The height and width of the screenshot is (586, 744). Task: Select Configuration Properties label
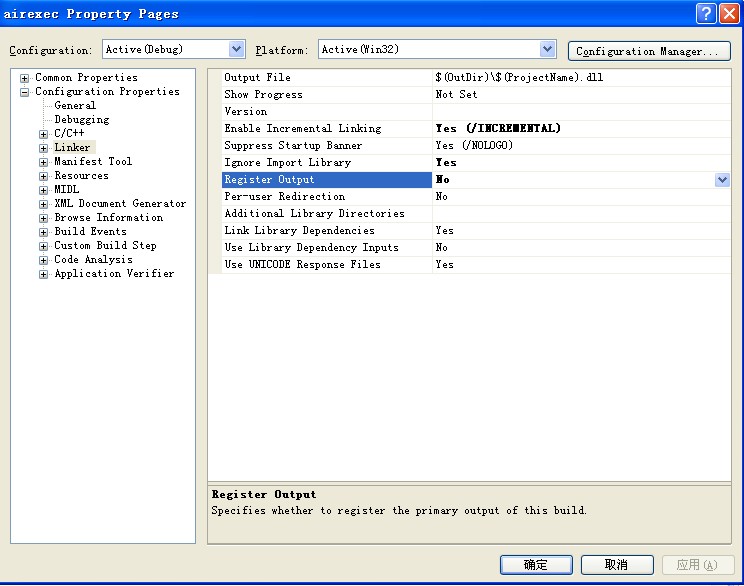coord(107,92)
